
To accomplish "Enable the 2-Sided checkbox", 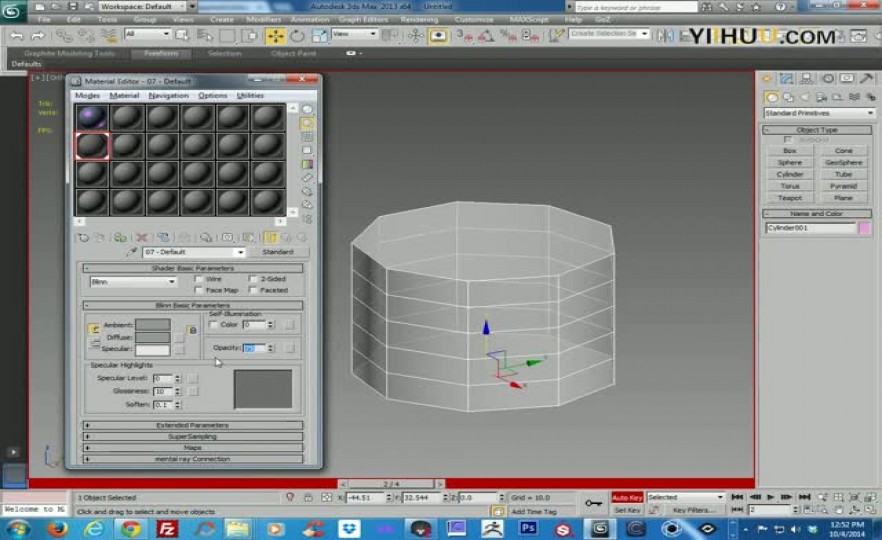I will click(253, 279).
